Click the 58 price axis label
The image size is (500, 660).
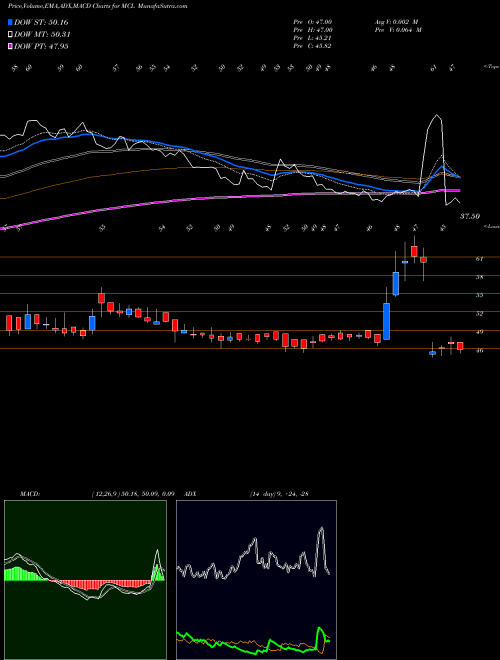point(479,277)
